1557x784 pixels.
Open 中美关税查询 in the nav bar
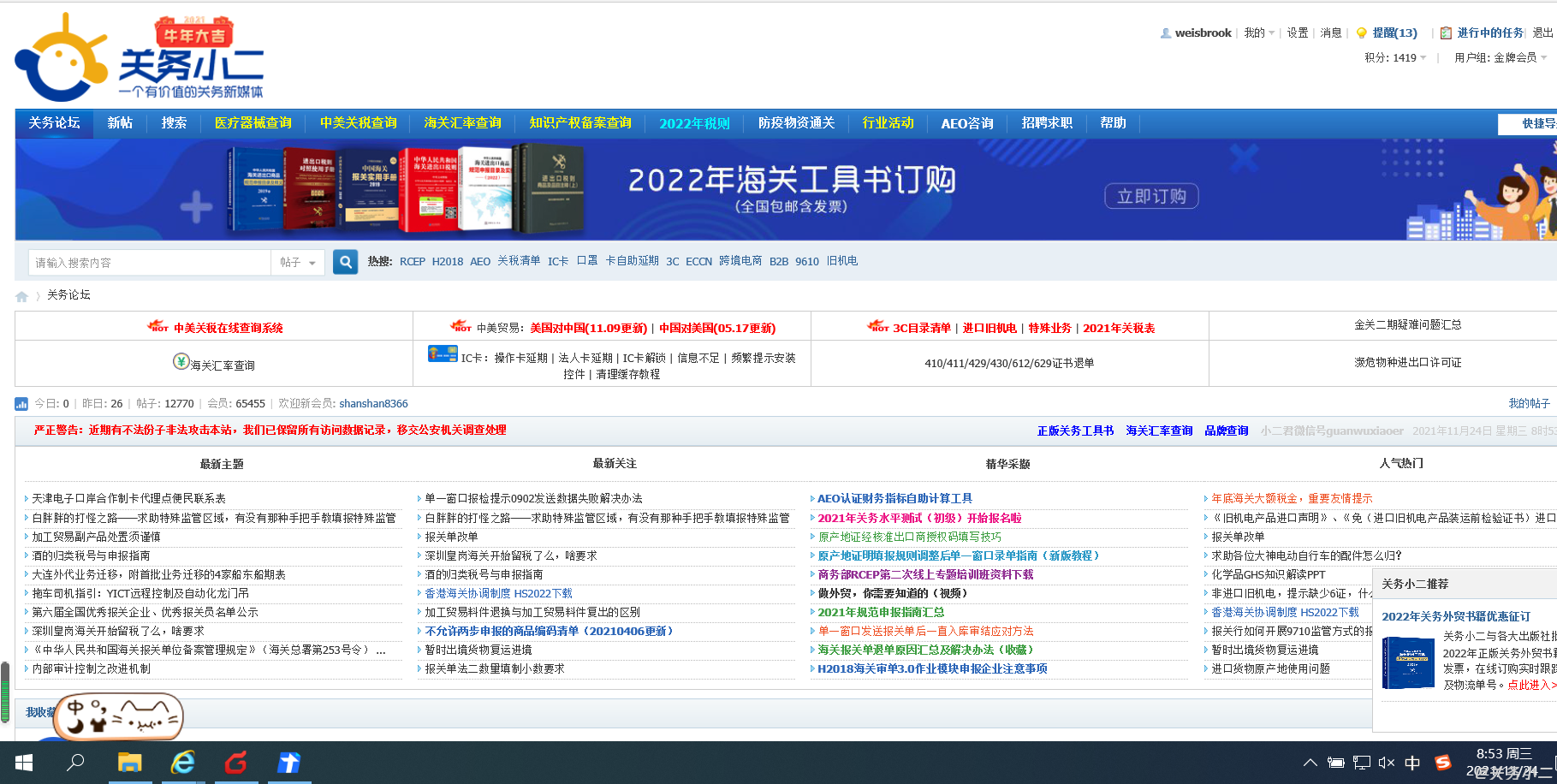coord(359,123)
